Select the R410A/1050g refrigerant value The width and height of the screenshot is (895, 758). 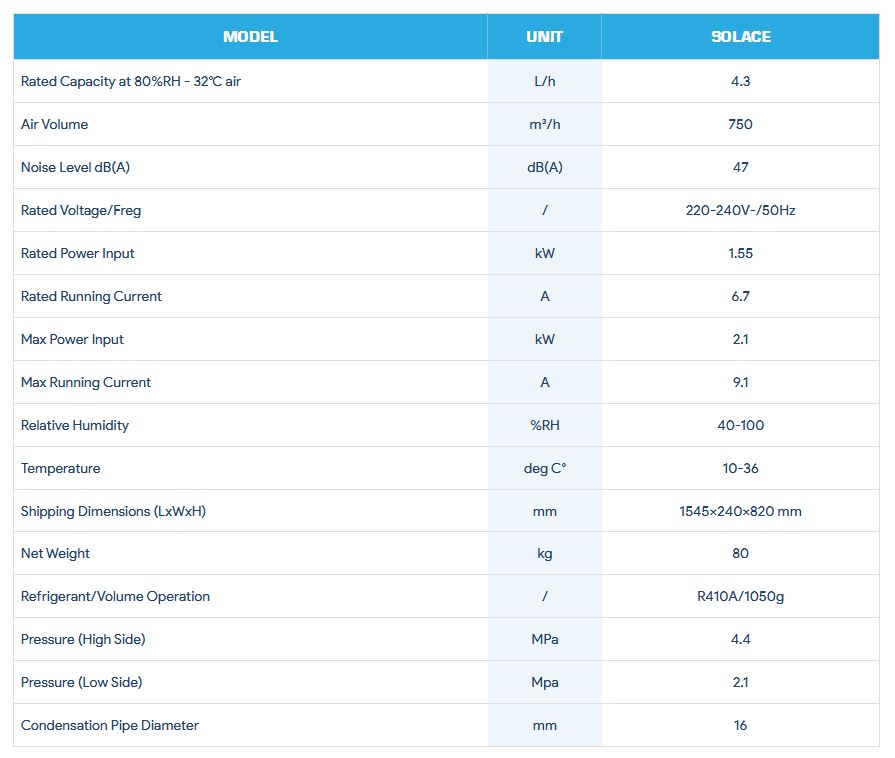pos(740,596)
